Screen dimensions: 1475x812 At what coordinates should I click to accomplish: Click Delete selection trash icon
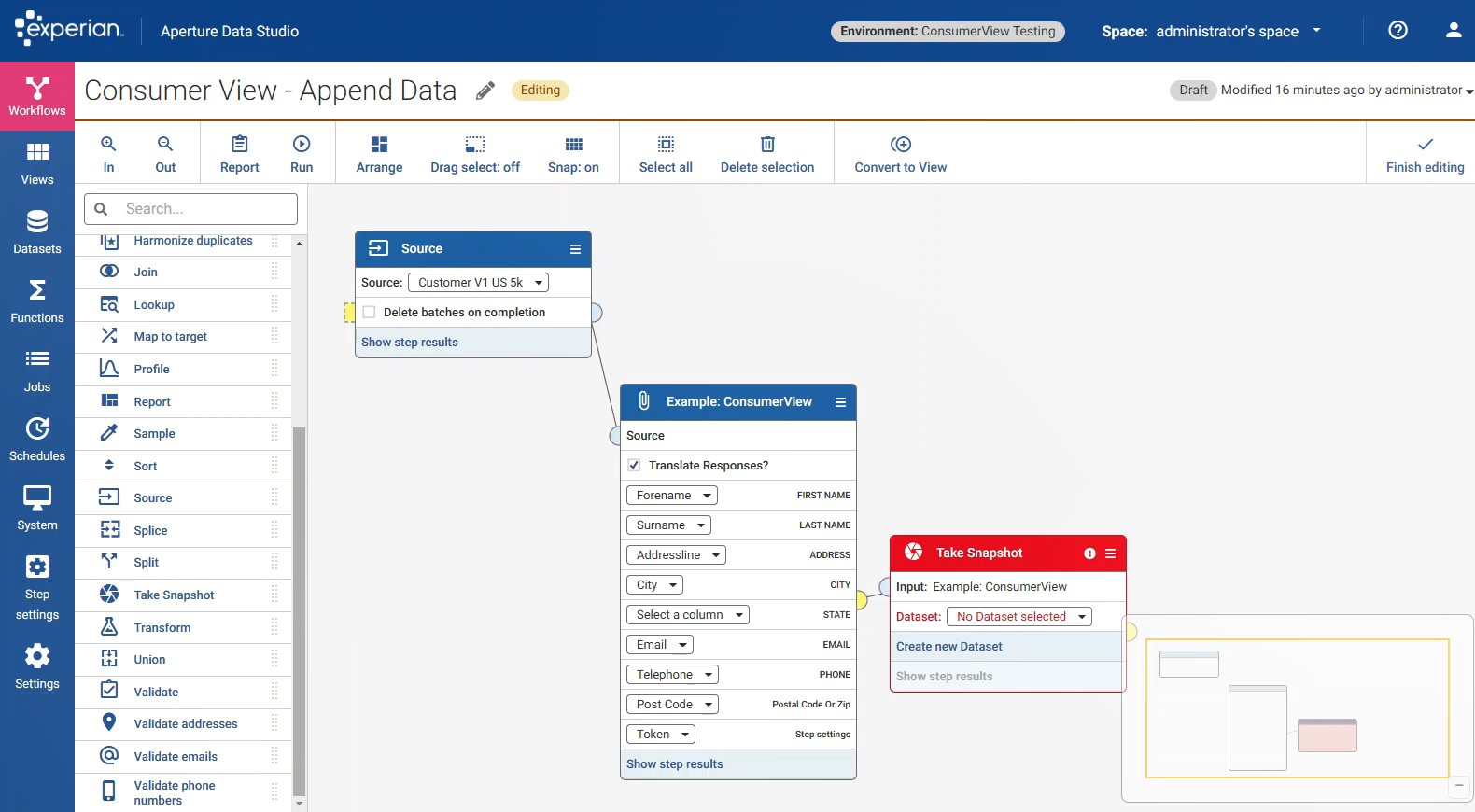point(767,145)
